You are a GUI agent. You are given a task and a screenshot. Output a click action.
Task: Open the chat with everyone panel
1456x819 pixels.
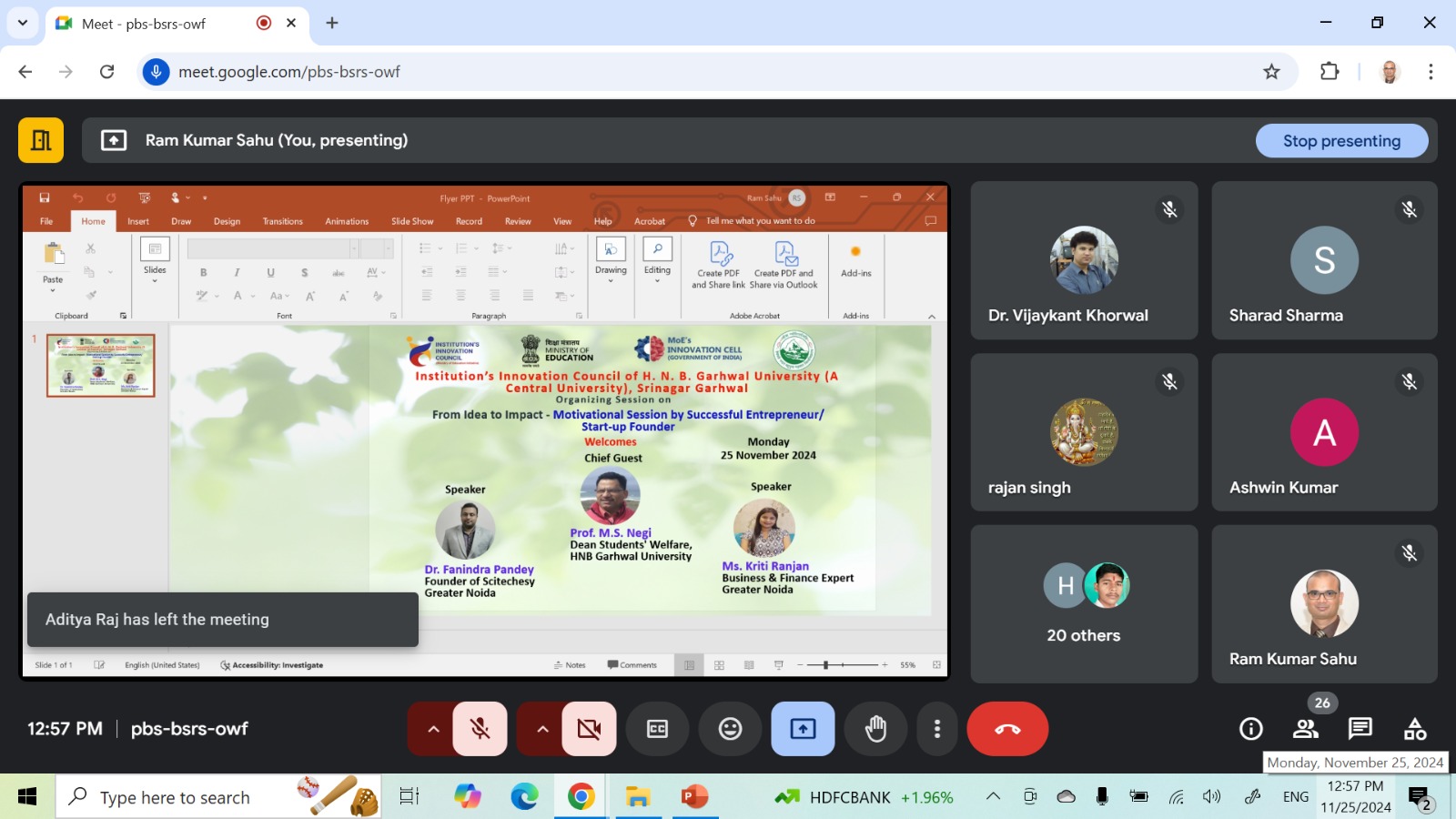click(1360, 729)
